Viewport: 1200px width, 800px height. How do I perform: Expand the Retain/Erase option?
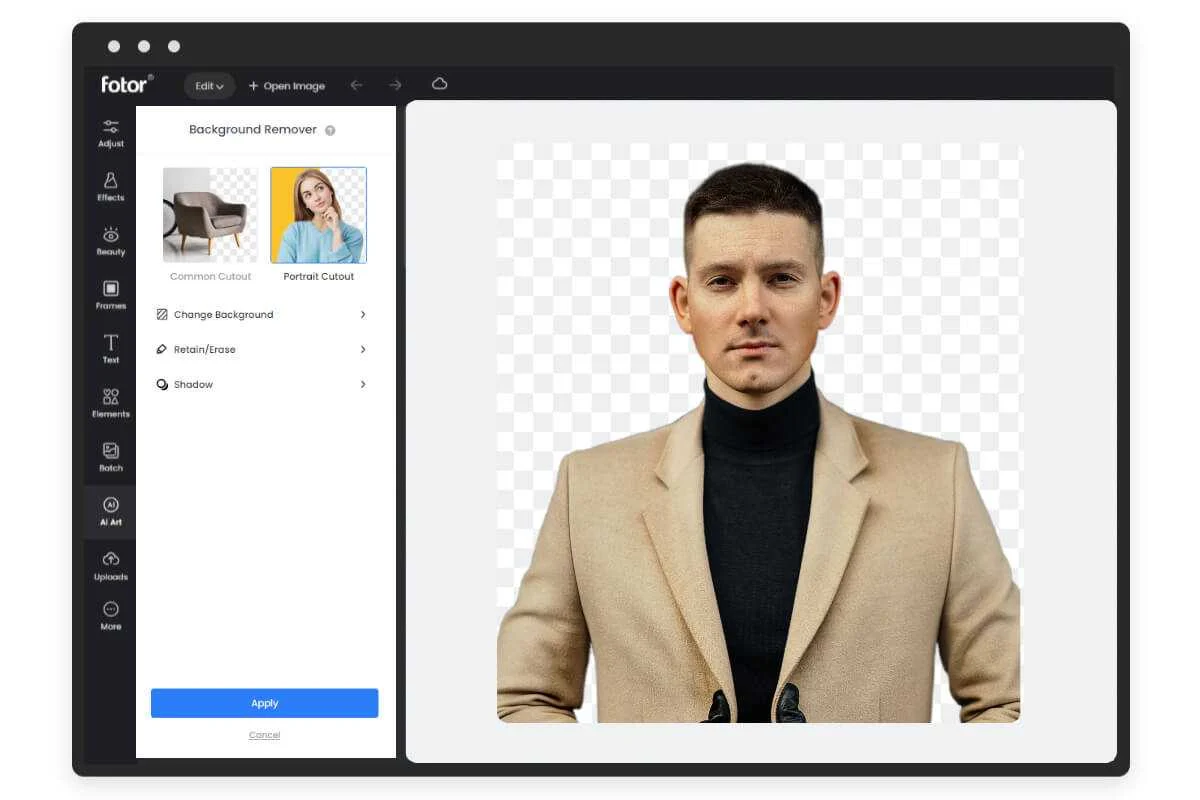click(x=263, y=349)
